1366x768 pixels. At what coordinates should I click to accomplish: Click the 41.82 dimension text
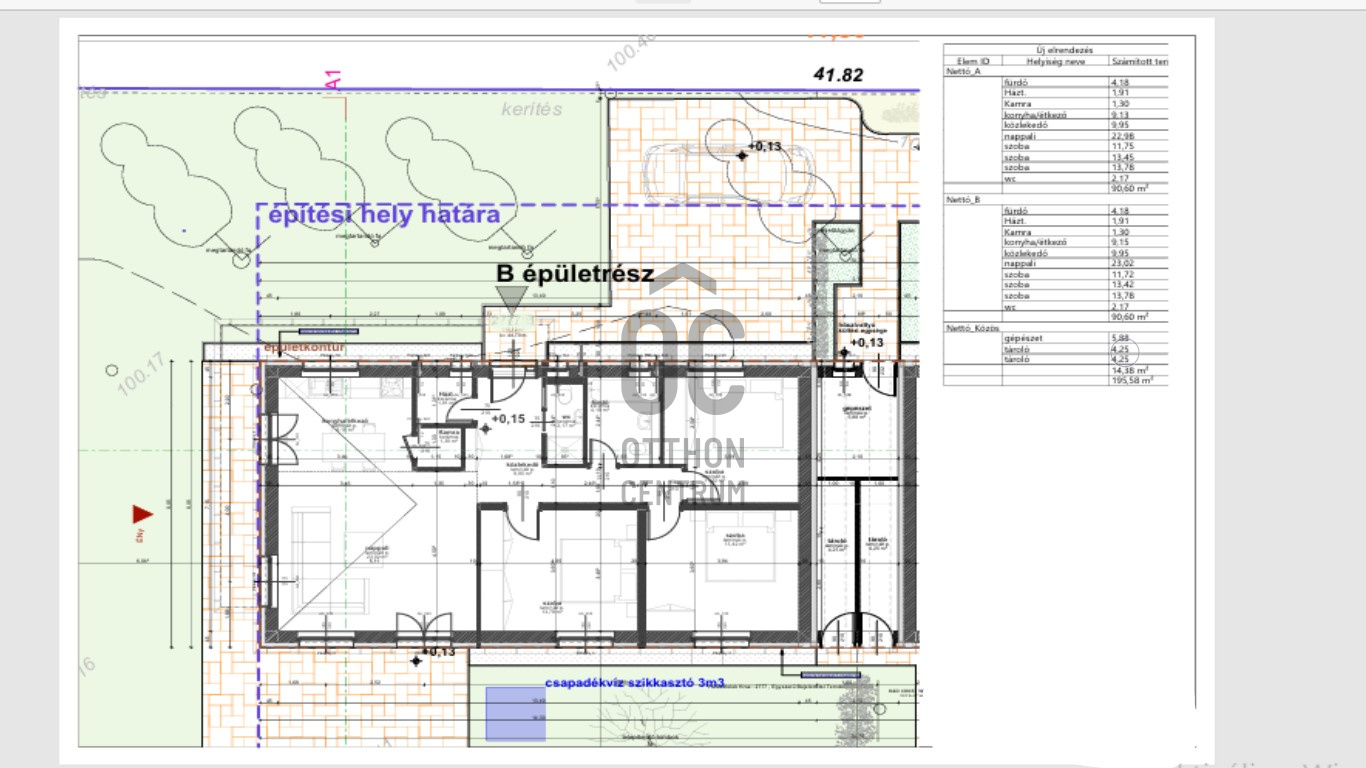[838, 75]
